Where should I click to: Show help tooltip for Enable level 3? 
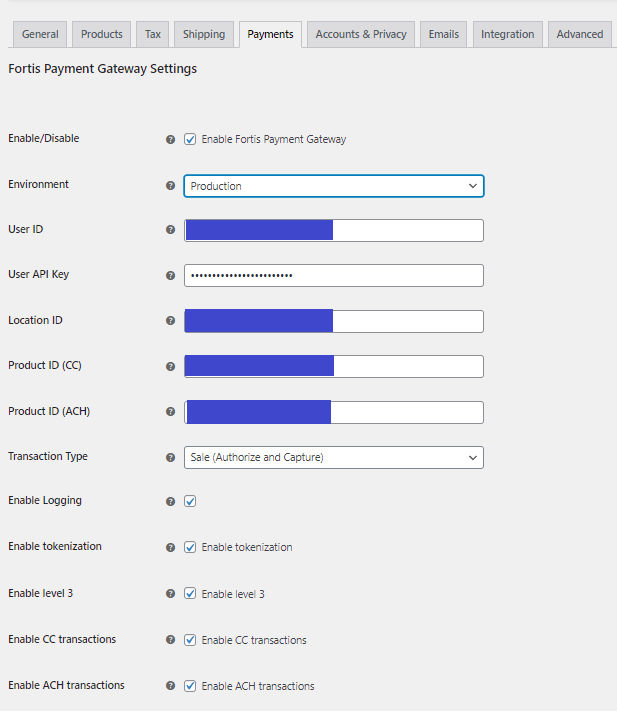(x=170, y=593)
